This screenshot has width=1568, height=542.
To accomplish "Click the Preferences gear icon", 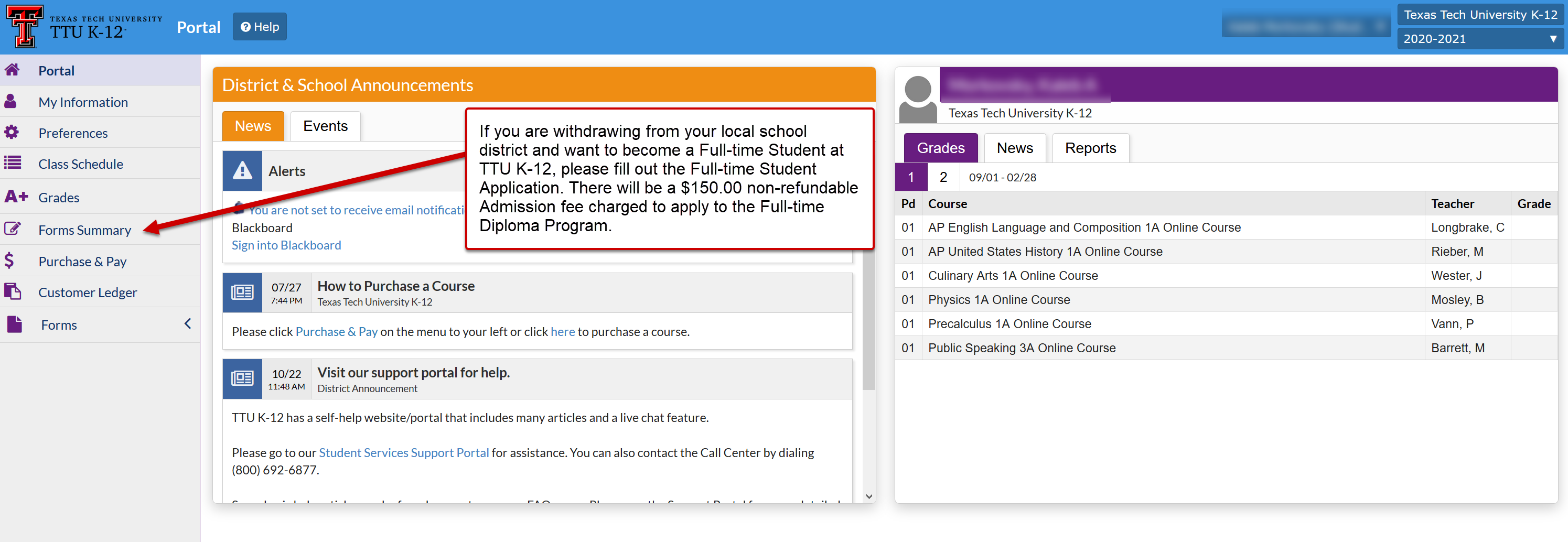I will point(12,132).
